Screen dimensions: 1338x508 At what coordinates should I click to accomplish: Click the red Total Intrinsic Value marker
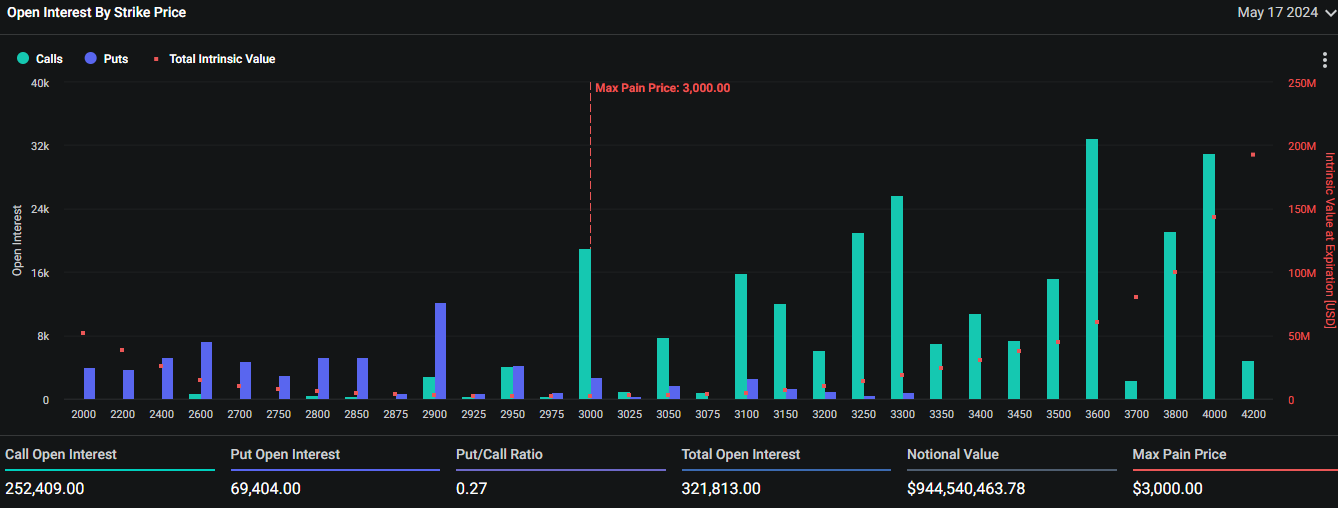point(156,59)
